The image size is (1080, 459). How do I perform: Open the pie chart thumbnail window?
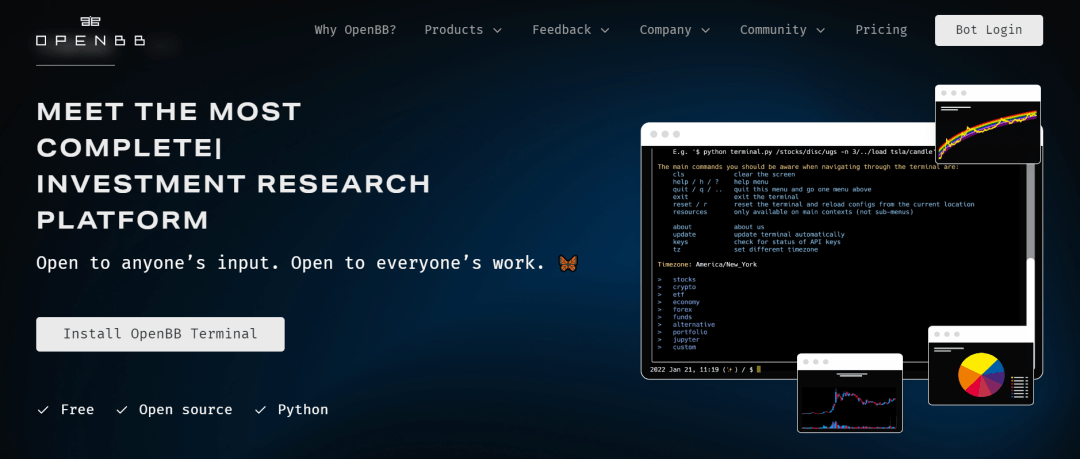click(981, 365)
